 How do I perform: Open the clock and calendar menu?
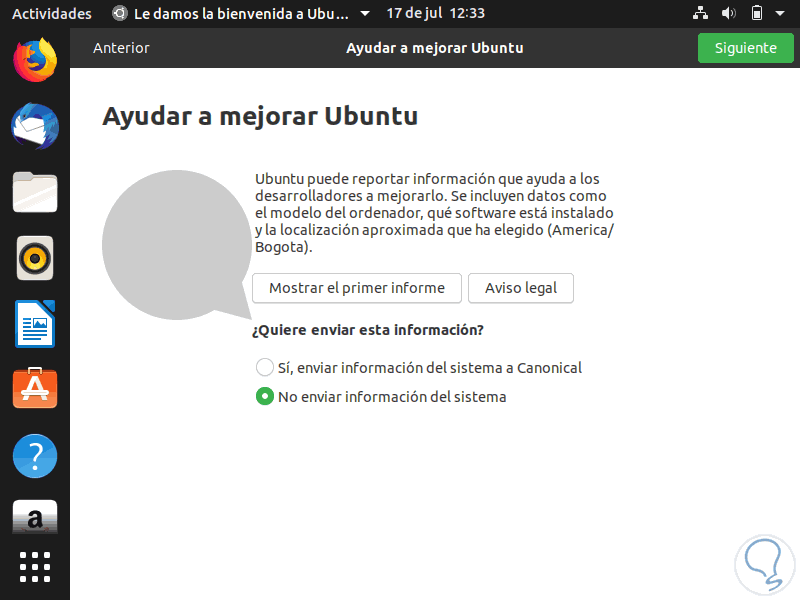click(x=435, y=13)
